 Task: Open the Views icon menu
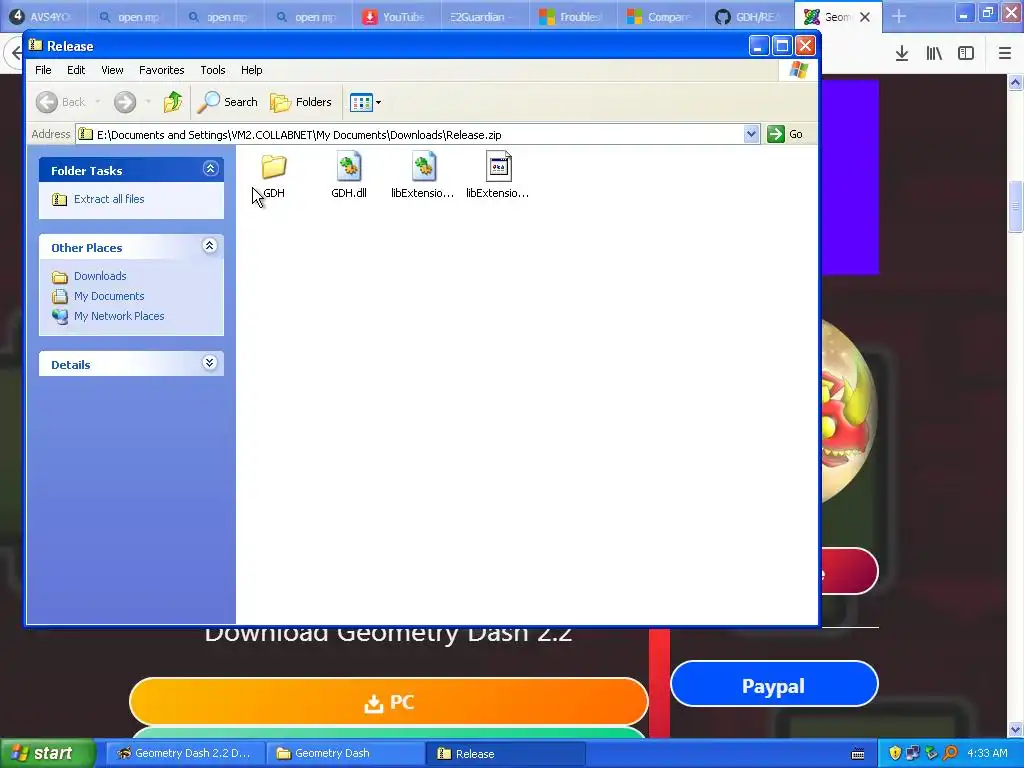(365, 102)
